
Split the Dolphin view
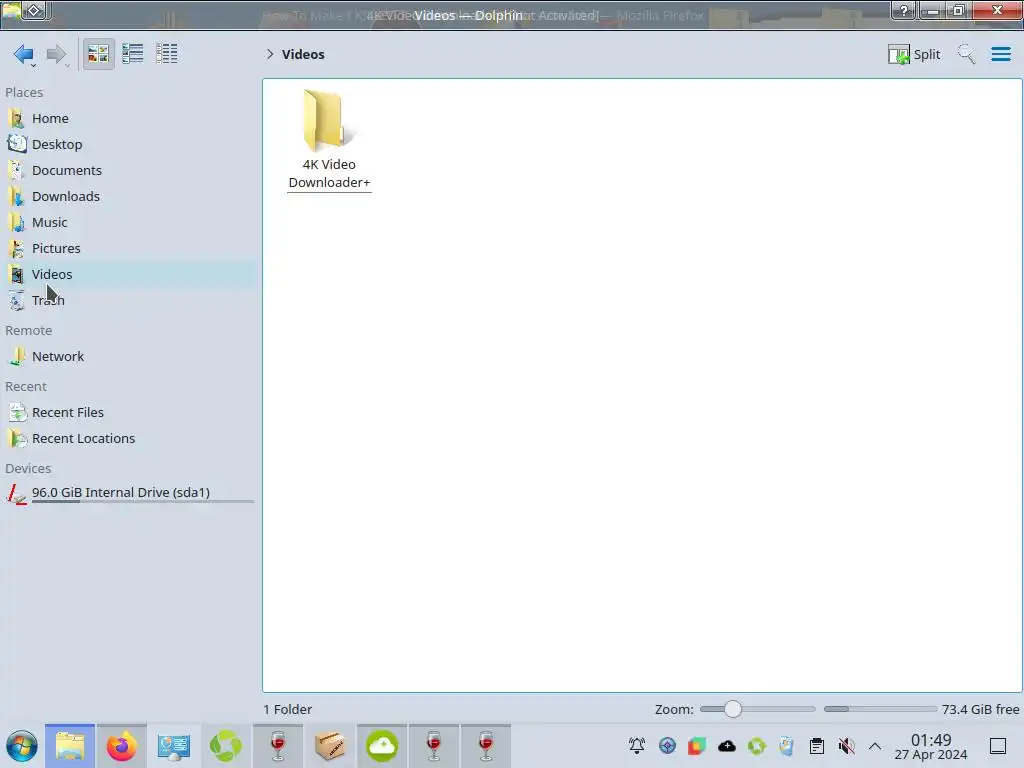click(x=914, y=54)
